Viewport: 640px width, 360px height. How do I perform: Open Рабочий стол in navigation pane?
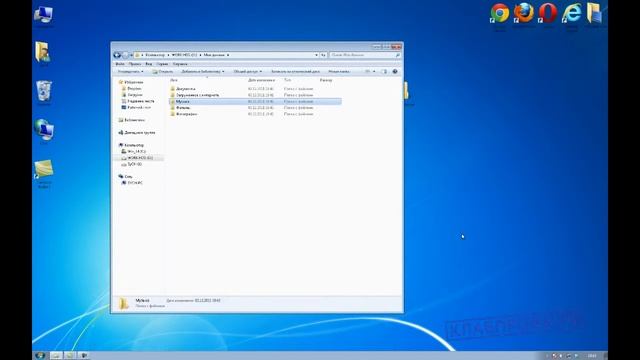tap(139, 107)
